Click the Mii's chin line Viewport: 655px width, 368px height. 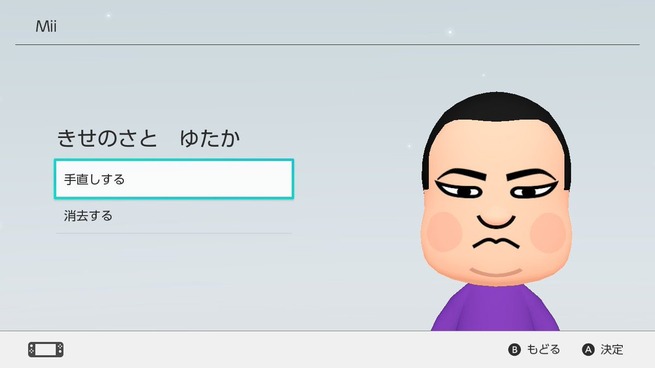click(496, 272)
